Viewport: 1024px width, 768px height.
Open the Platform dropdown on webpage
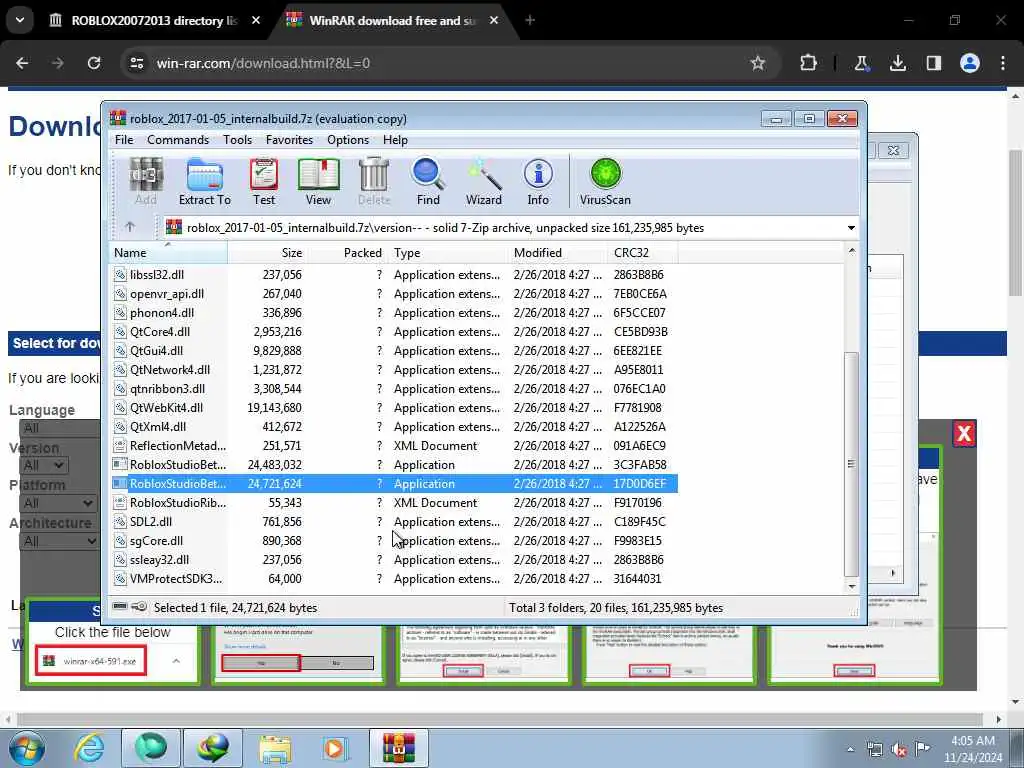pyautogui.click(x=58, y=504)
